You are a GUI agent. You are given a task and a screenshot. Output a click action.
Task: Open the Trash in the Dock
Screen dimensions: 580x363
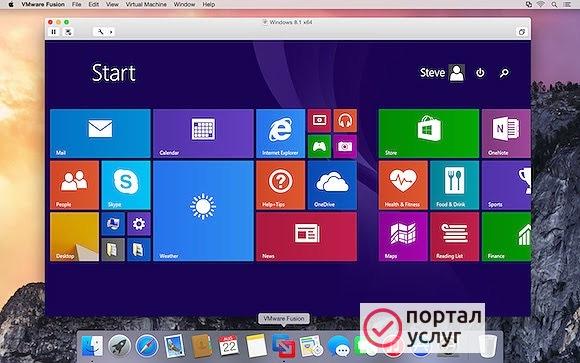click(488, 346)
